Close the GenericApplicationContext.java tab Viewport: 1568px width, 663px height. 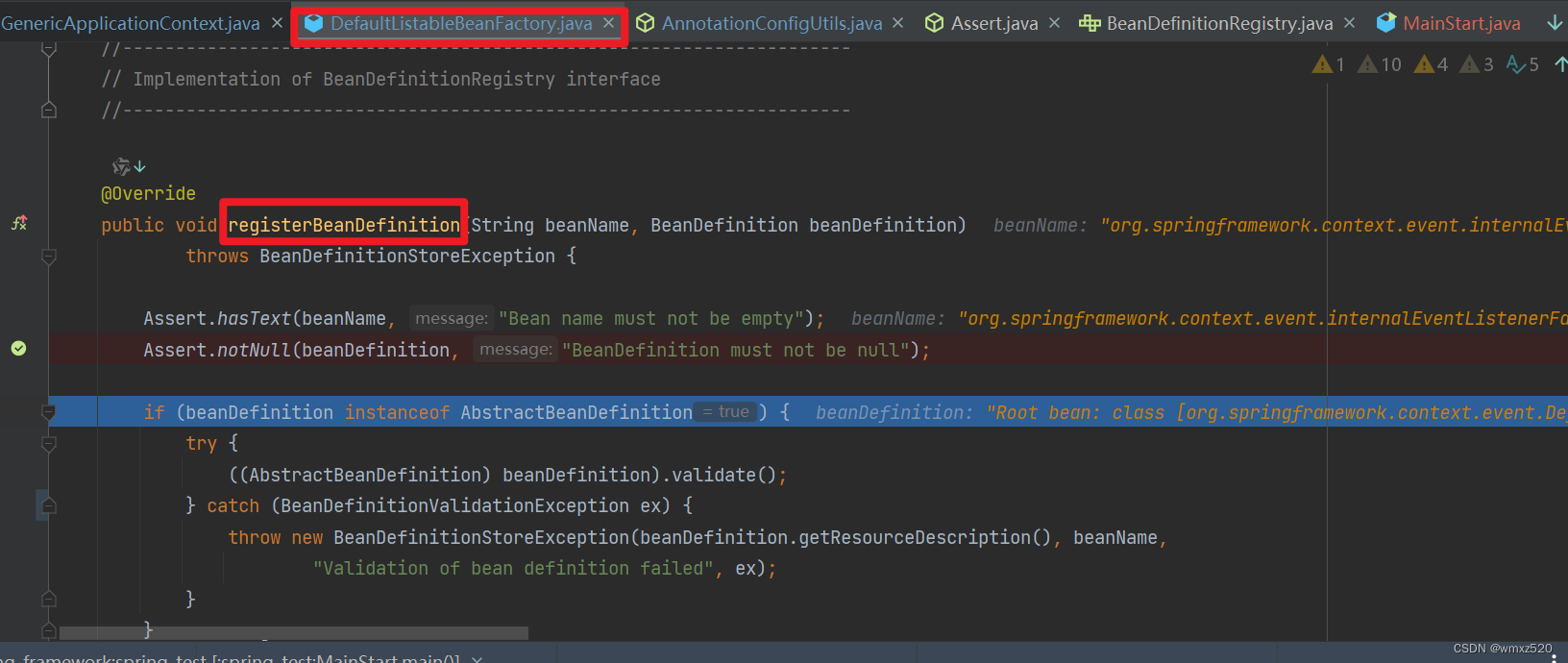pos(277,23)
